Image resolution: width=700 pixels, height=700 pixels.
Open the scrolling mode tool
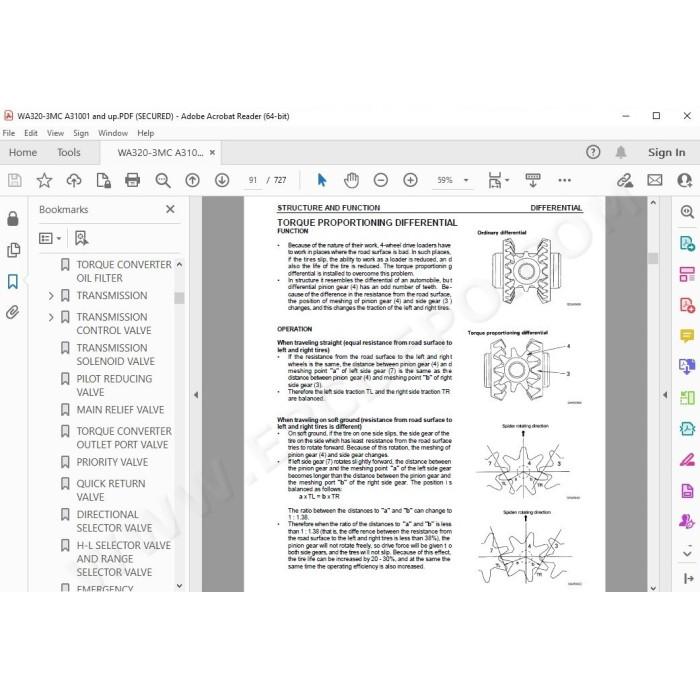coord(533,180)
